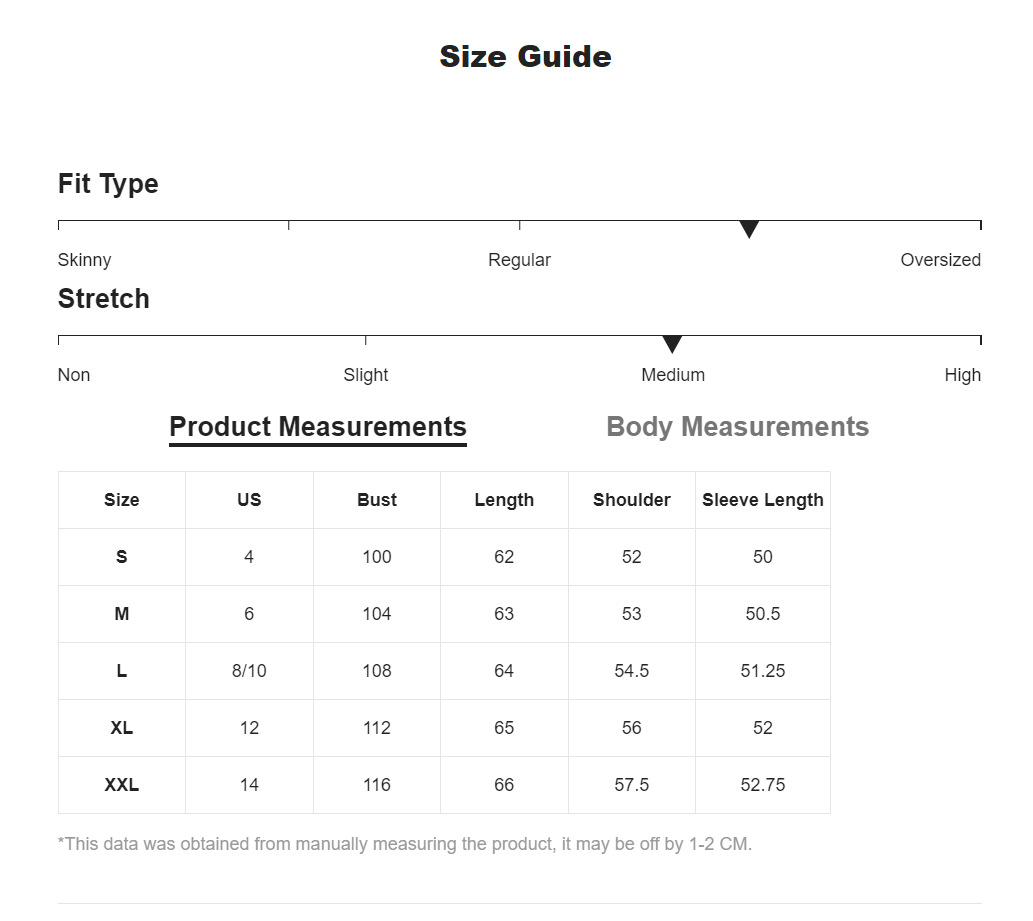Click the Shoulder column header
1033x921 pixels.
point(632,500)
